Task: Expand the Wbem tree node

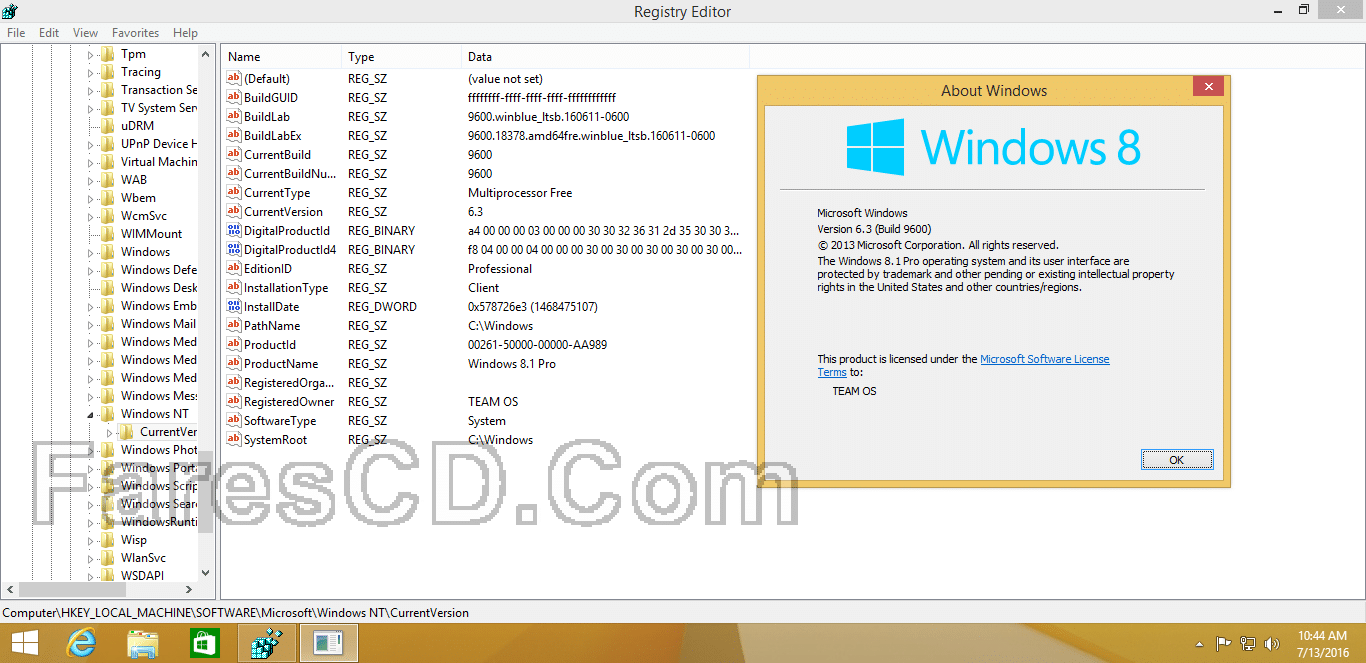Action: coord(90,199)
